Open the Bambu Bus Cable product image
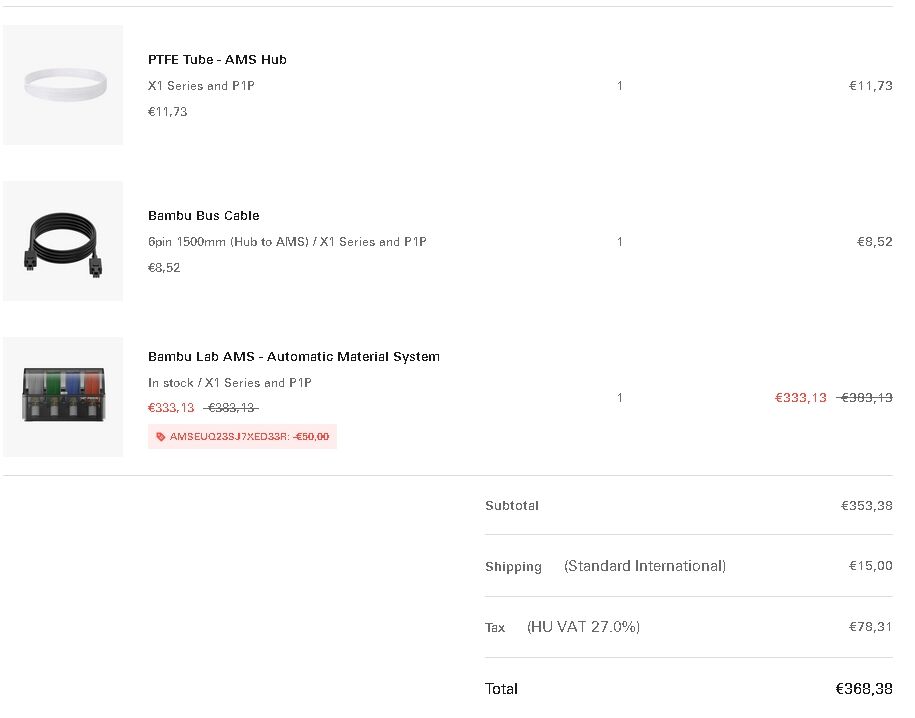Viewport: 915px width, 718px height. (x=63, y=241)
